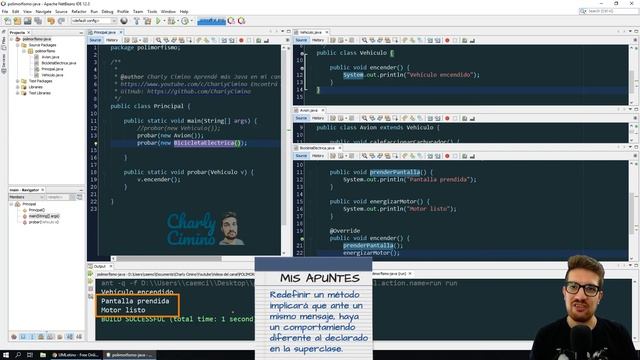This screenshot has width=640, height=360.
Task: Open the Tools menu
Action: pyautogui.click(x=152, y=11)
